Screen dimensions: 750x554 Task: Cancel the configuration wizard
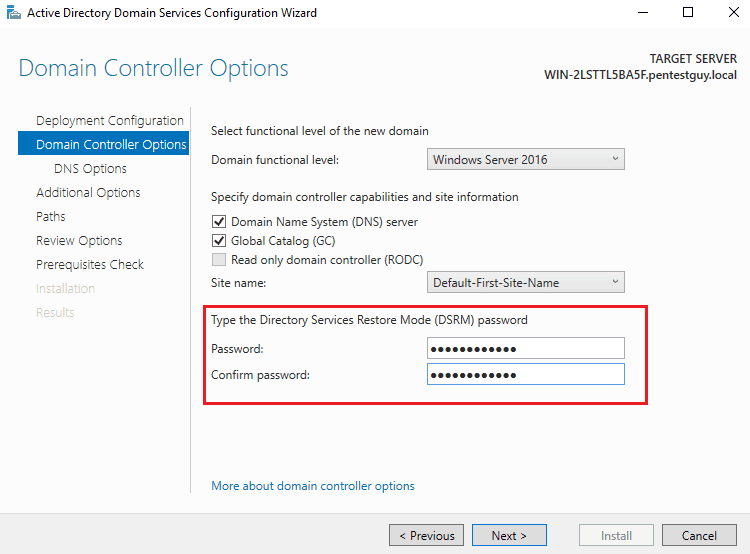coord(699,535)
